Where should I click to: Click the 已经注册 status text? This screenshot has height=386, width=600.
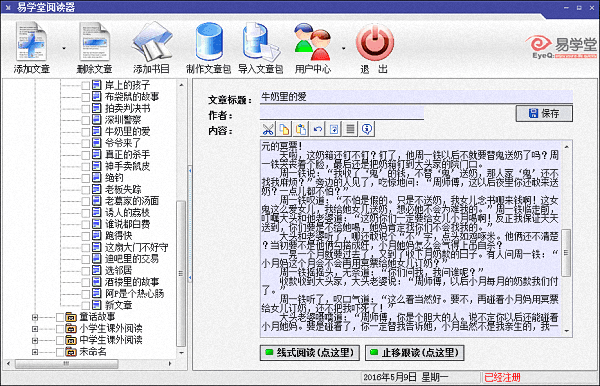click(502, 377)
